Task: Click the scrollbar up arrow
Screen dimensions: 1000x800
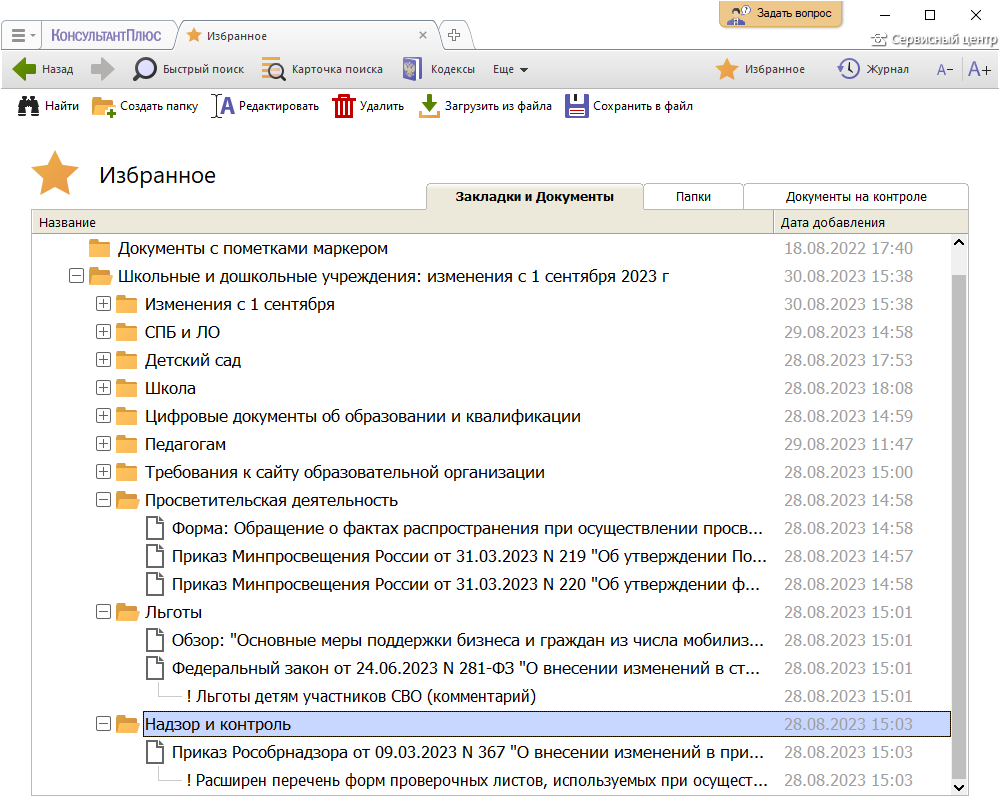Action: click(x=959, y=243)
